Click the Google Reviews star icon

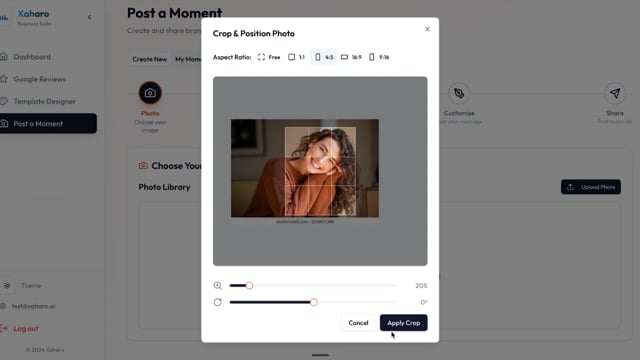(4, 79)
